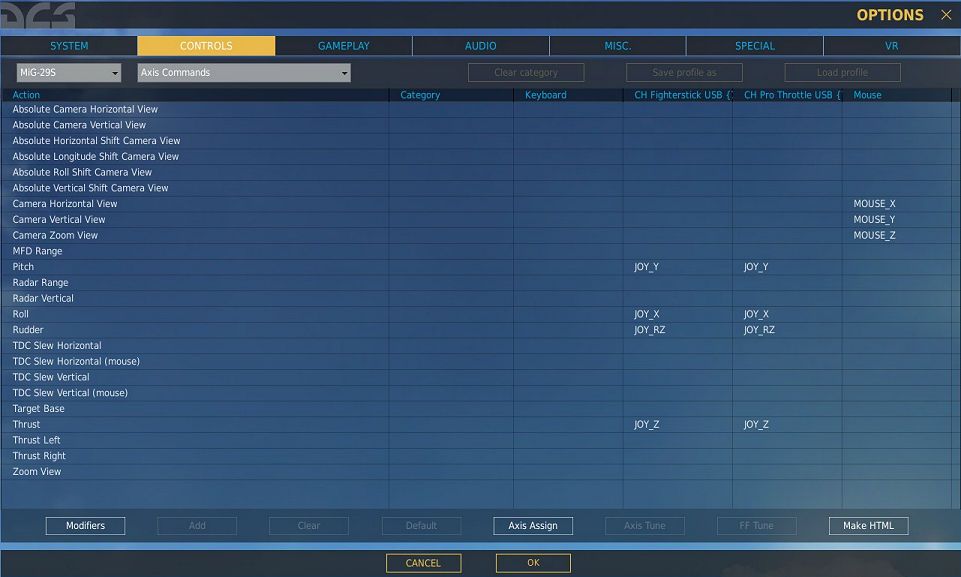
Task: Close the Options window with X icon
Action: click(946, 15)
